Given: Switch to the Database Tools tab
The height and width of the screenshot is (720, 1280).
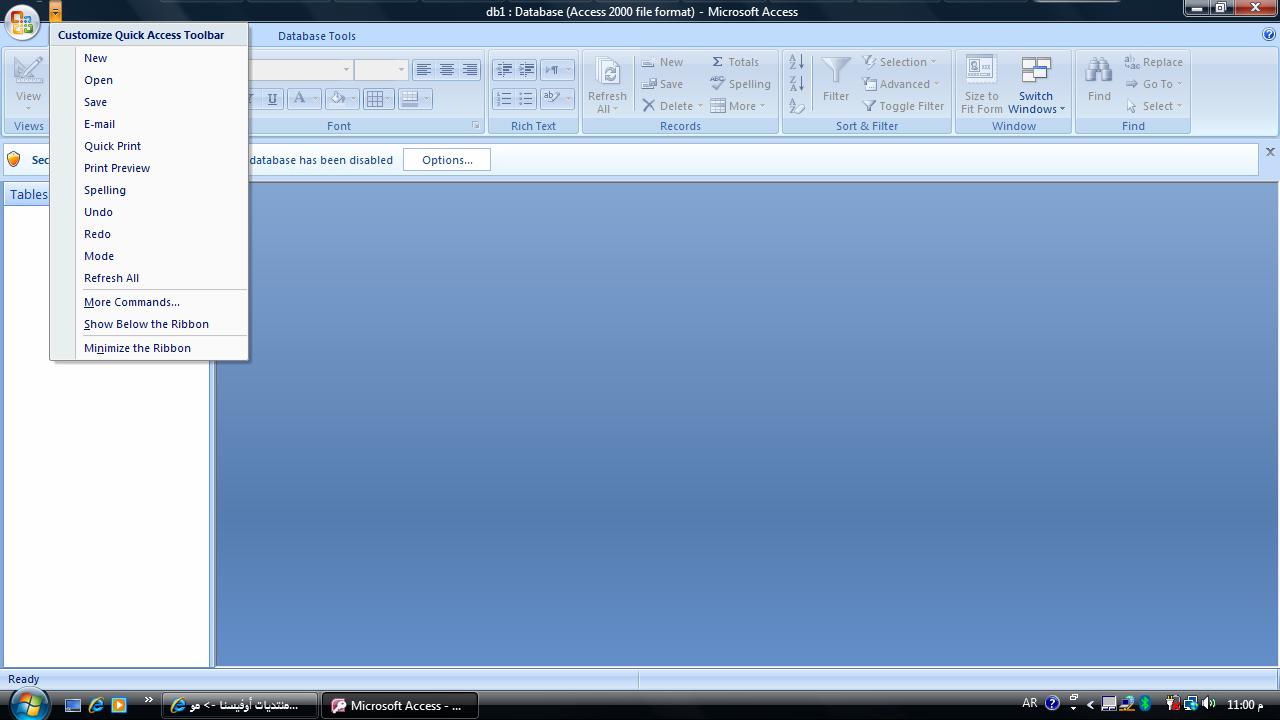Looking at the screenshot, I should (316, 36).
